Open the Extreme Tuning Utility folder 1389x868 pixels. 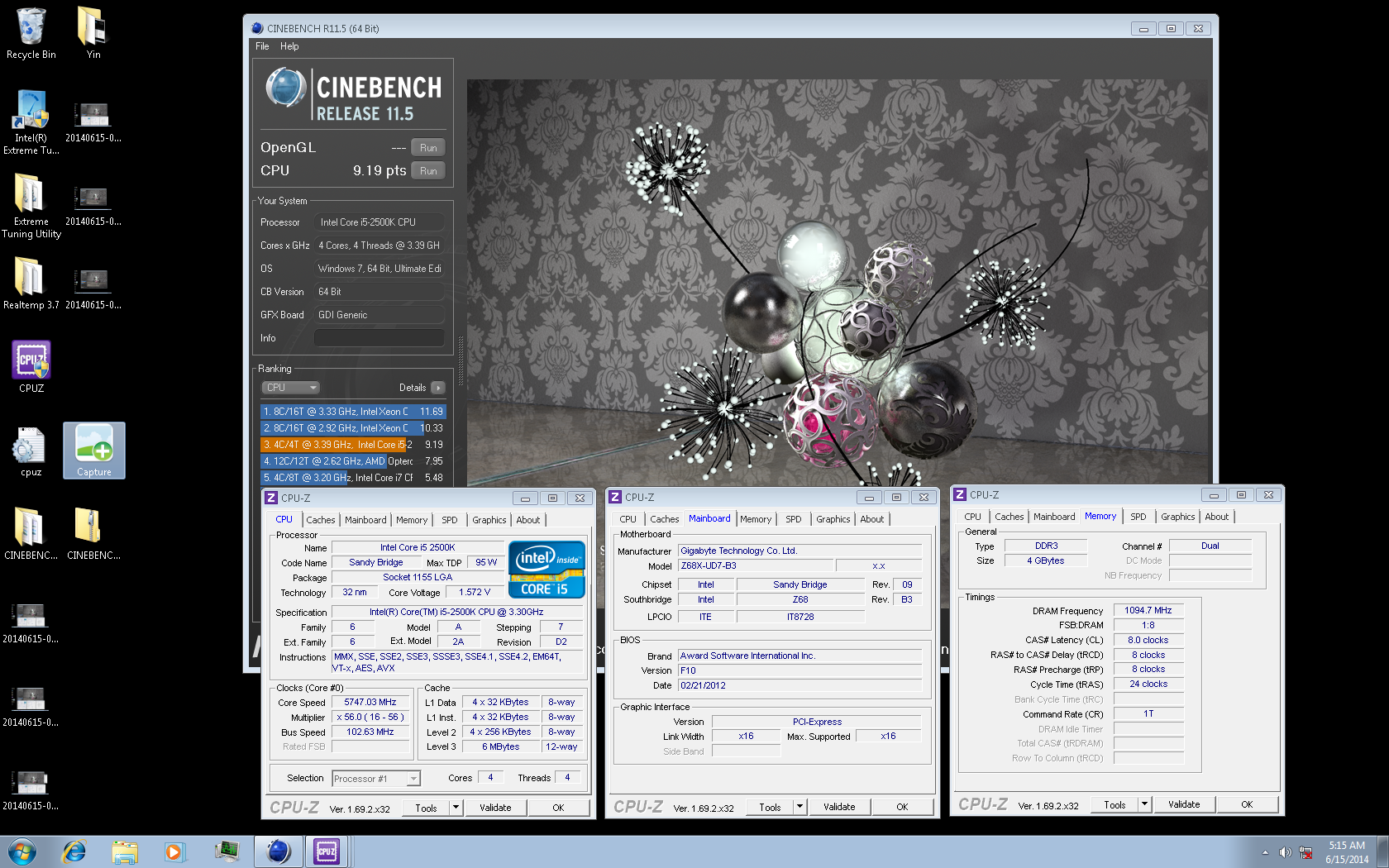pos(31,206)
